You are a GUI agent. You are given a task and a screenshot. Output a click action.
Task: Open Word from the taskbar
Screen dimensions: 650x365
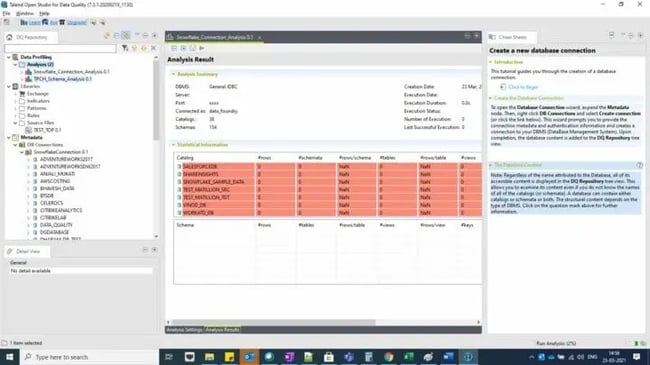pyautogui.click(x=448, y=357)
